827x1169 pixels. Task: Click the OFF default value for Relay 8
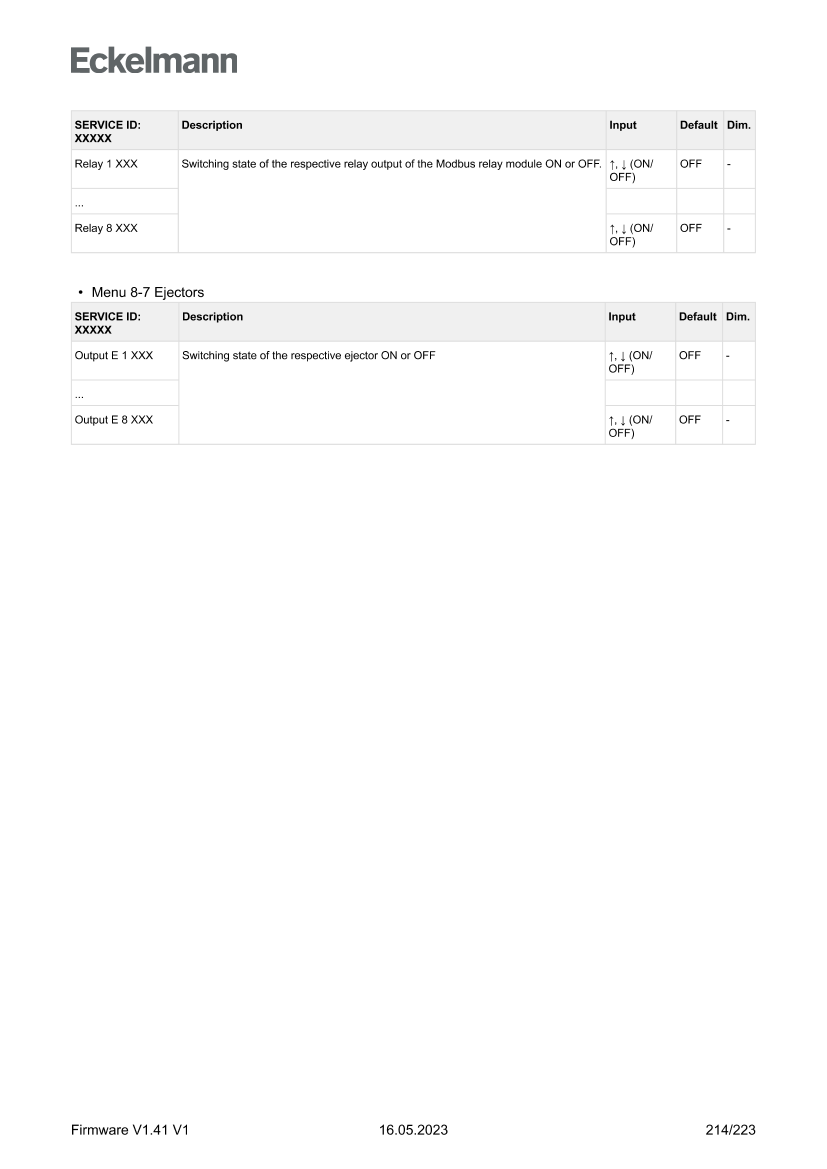pos(690,228)
